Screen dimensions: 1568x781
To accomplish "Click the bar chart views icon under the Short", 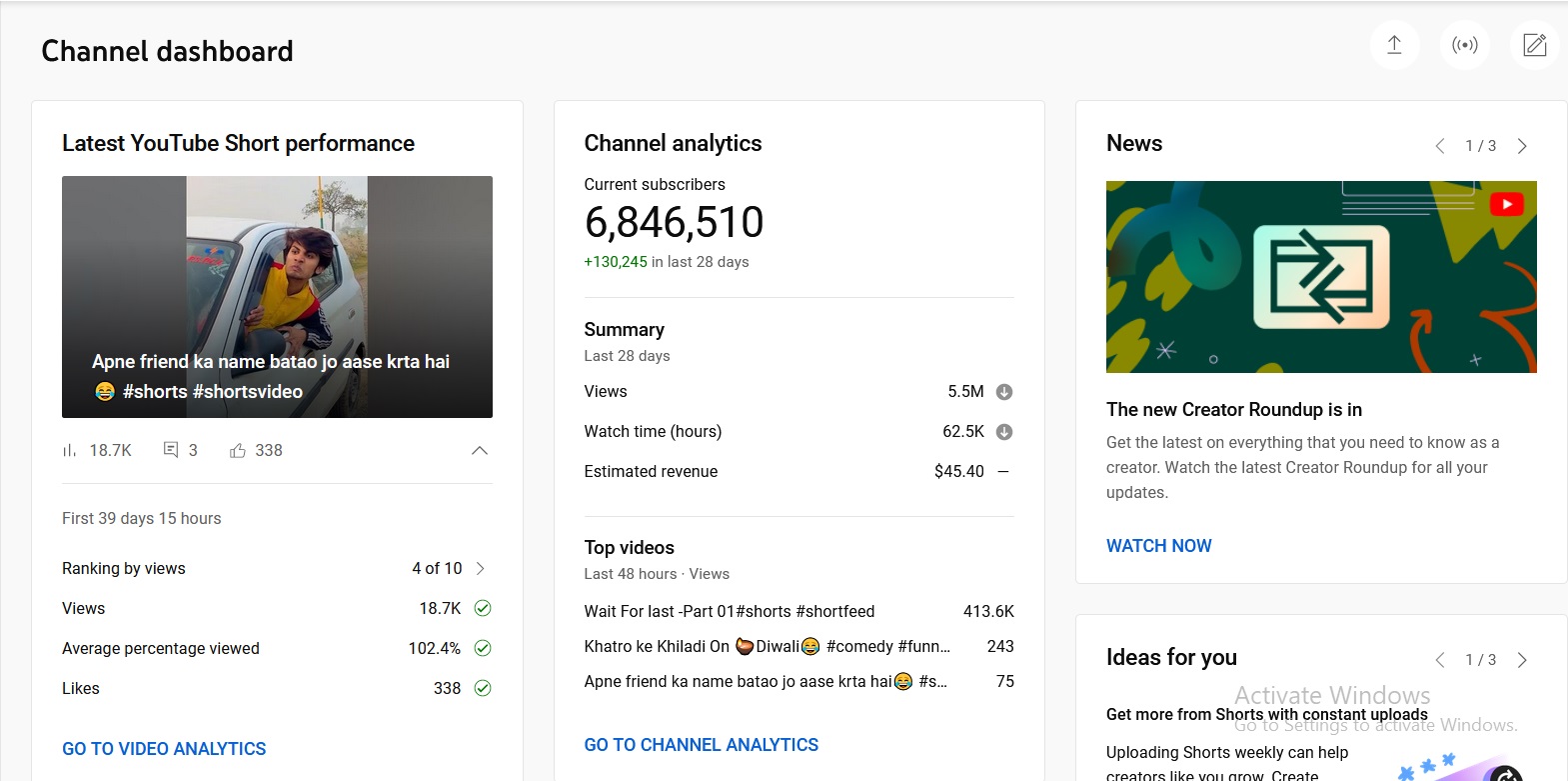I will click(x=70, y=450).
